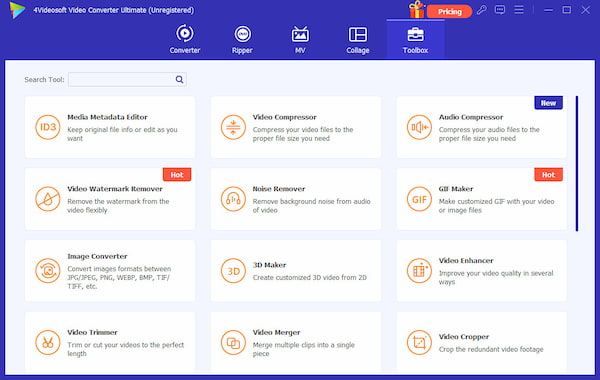Click the Audio Compressor speaker icon
The image size is (600, 380).
pos(419,127)
